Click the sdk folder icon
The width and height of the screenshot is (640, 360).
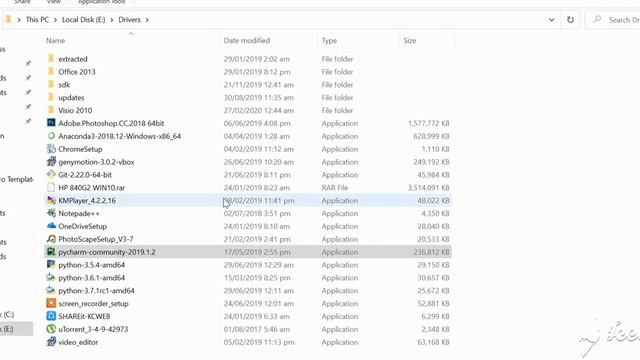click(51, 84)
